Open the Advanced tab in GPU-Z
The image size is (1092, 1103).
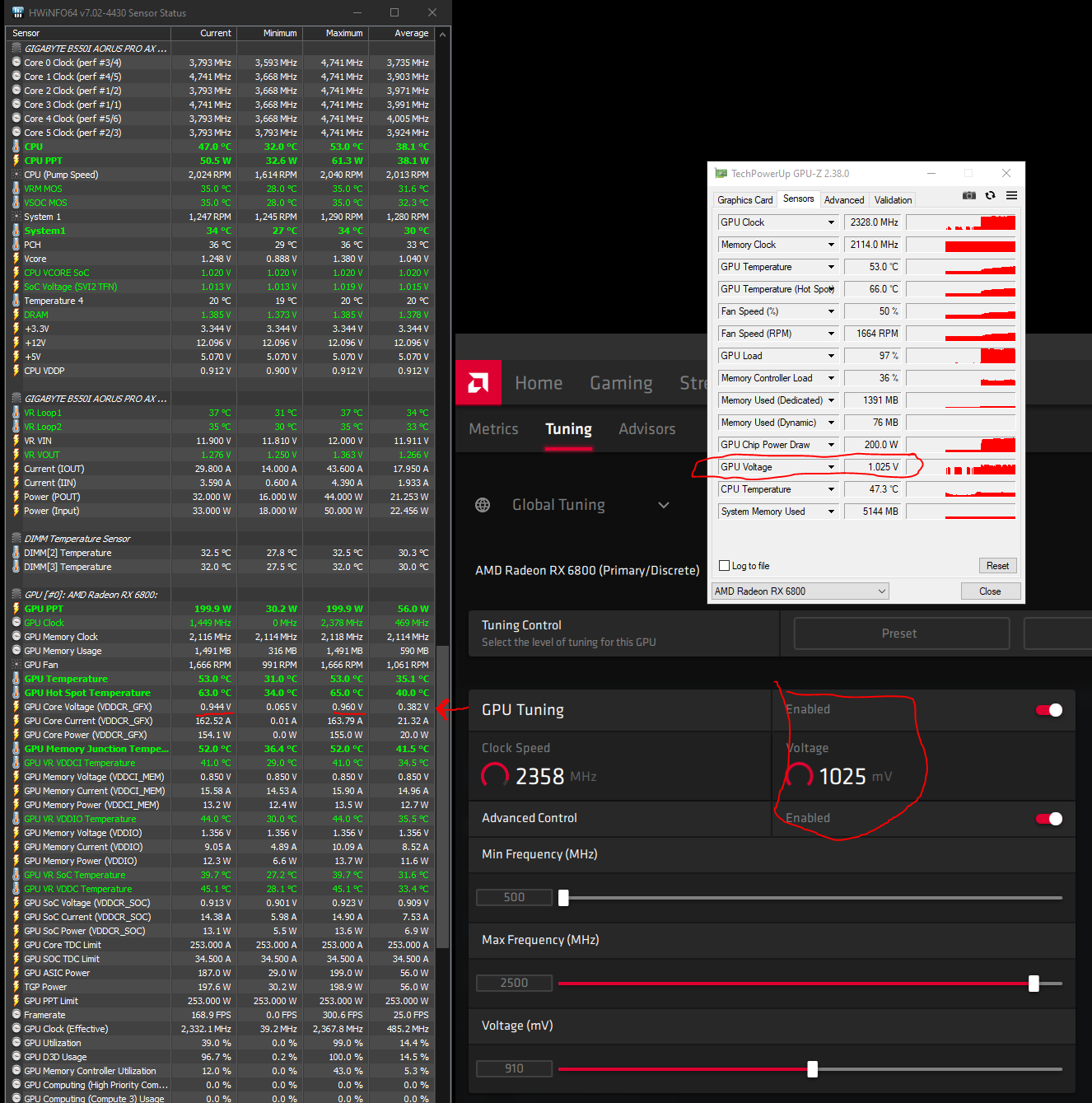[x=844, y=200]
